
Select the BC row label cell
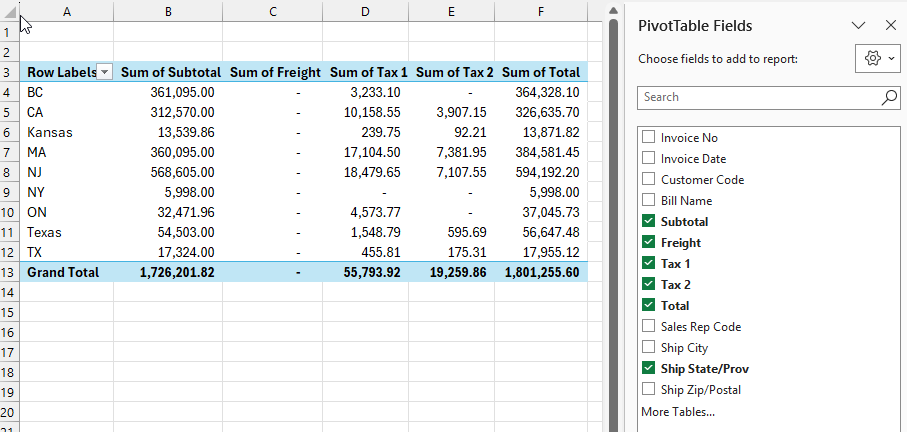point(67,92)
